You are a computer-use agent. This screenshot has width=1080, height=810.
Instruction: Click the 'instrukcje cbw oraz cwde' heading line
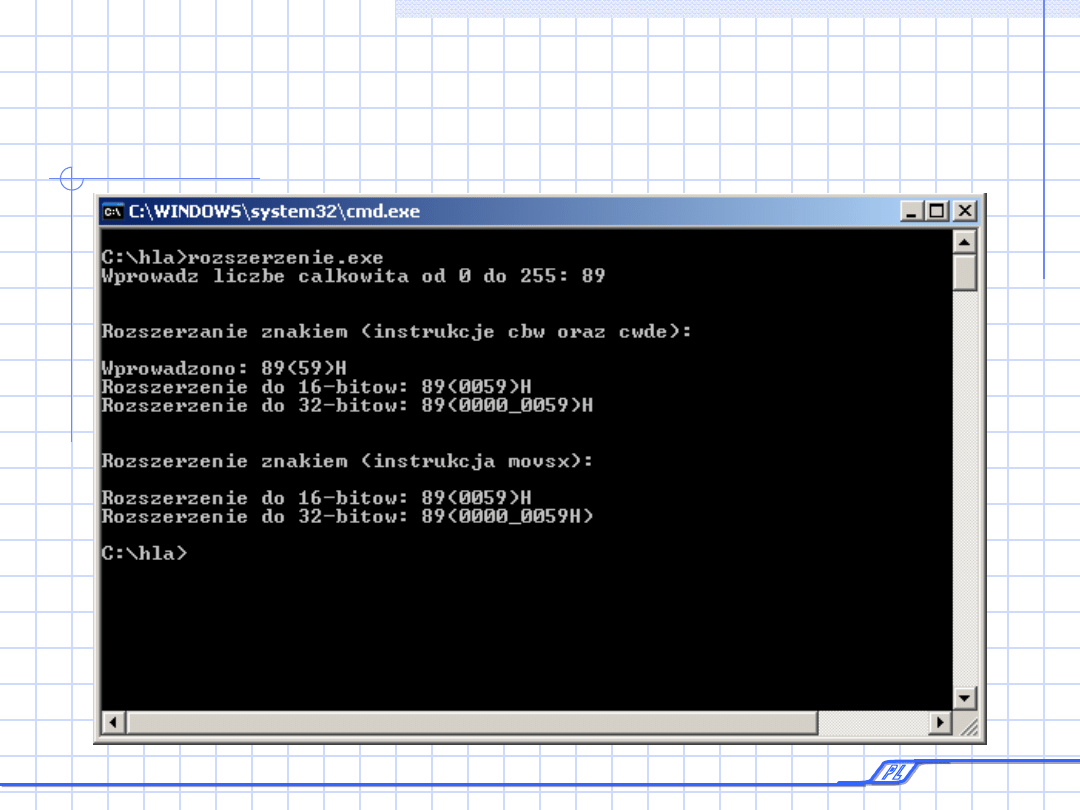[396, 331]
